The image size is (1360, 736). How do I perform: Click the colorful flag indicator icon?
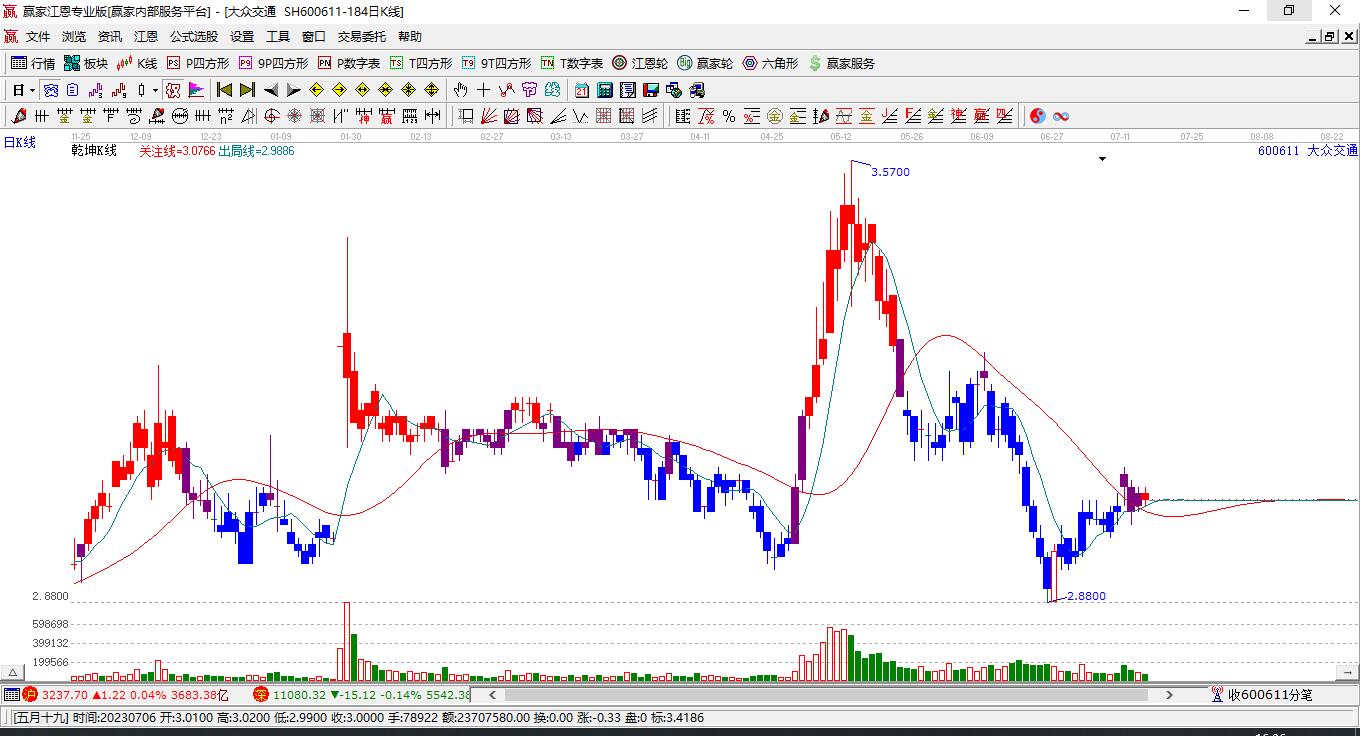[x=196, y=90]
